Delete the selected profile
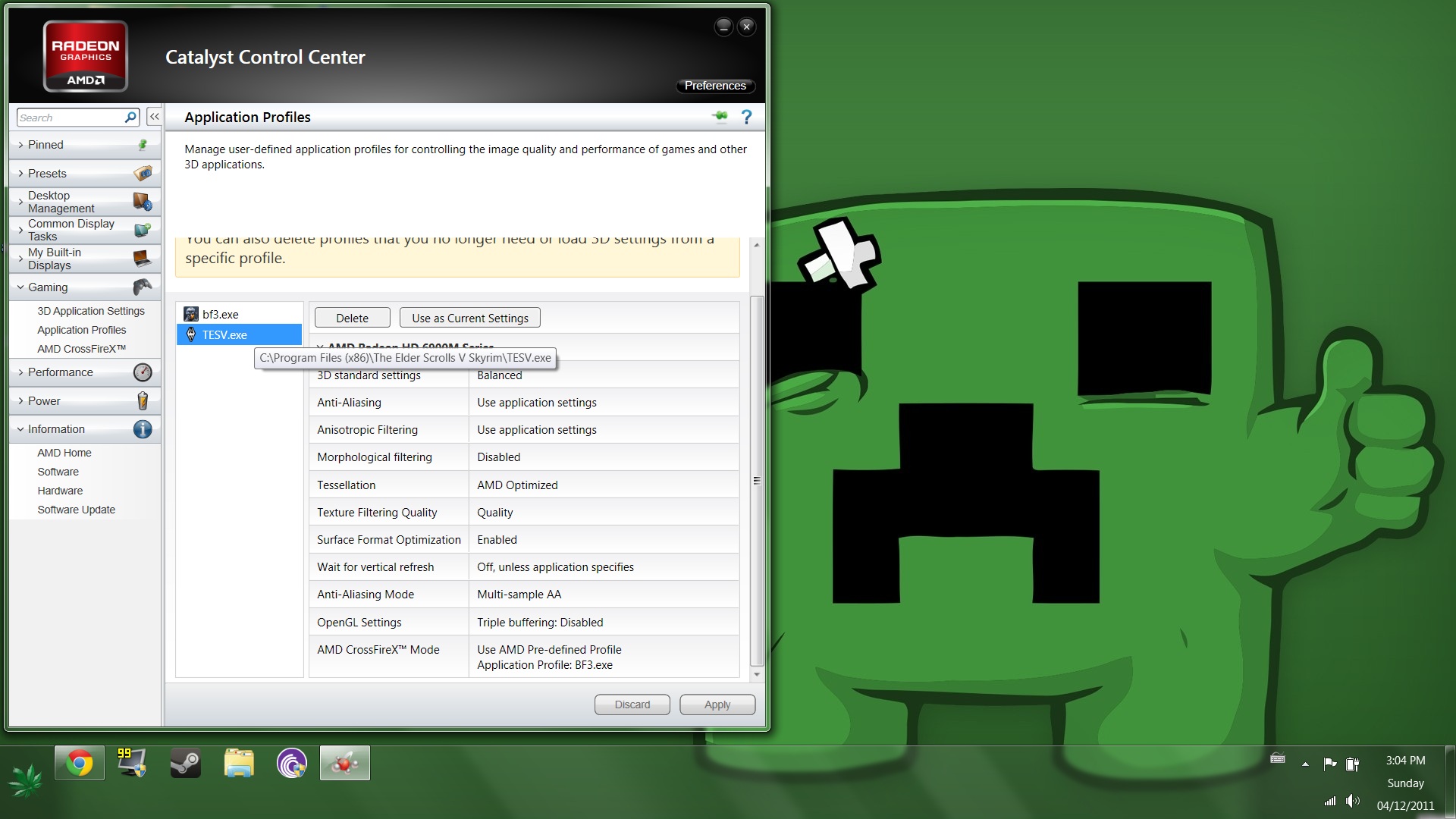 353,318
